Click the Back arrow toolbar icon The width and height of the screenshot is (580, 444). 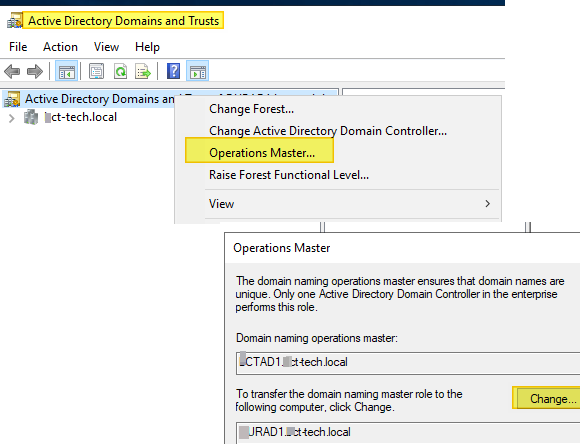12,71
